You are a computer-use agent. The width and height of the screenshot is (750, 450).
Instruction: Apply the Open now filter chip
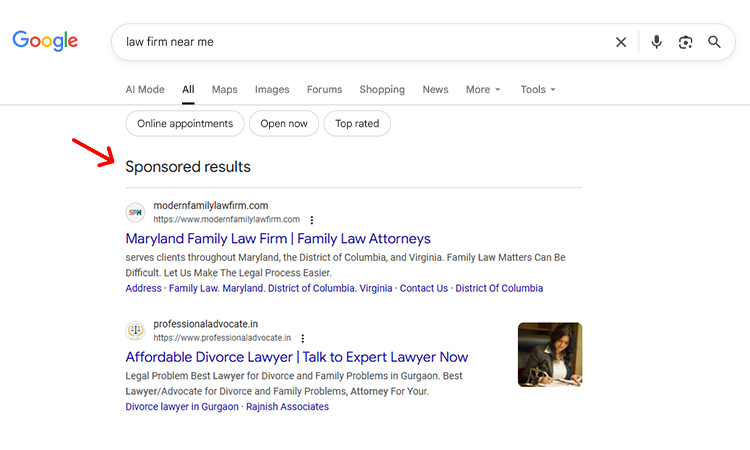(x=284, y=123)
